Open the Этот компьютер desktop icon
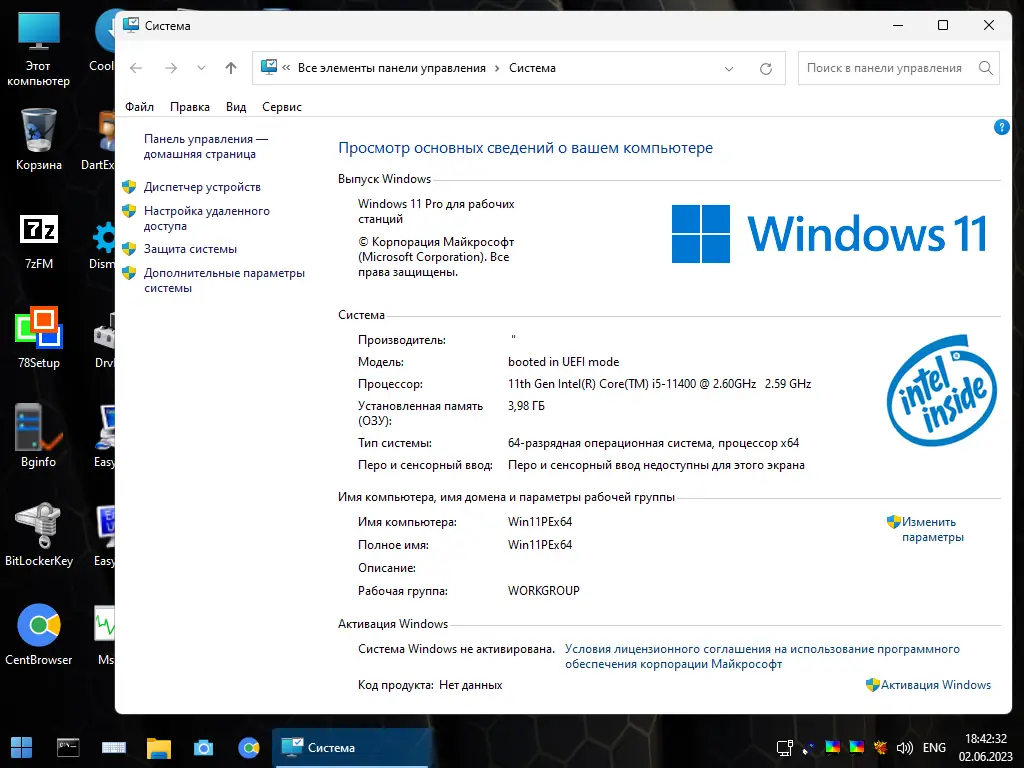This screenshot has height=768, width=1024. [39, 50]
